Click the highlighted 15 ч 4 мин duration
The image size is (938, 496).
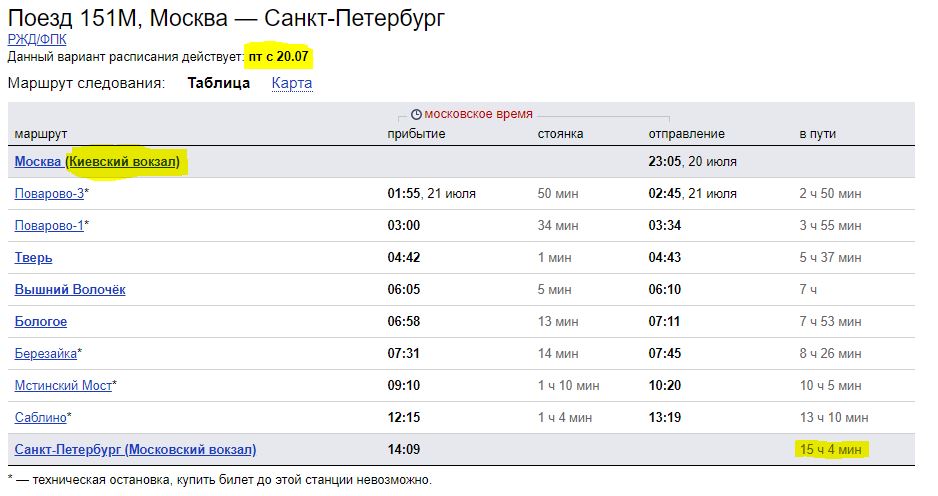click(x=831, y=450)
